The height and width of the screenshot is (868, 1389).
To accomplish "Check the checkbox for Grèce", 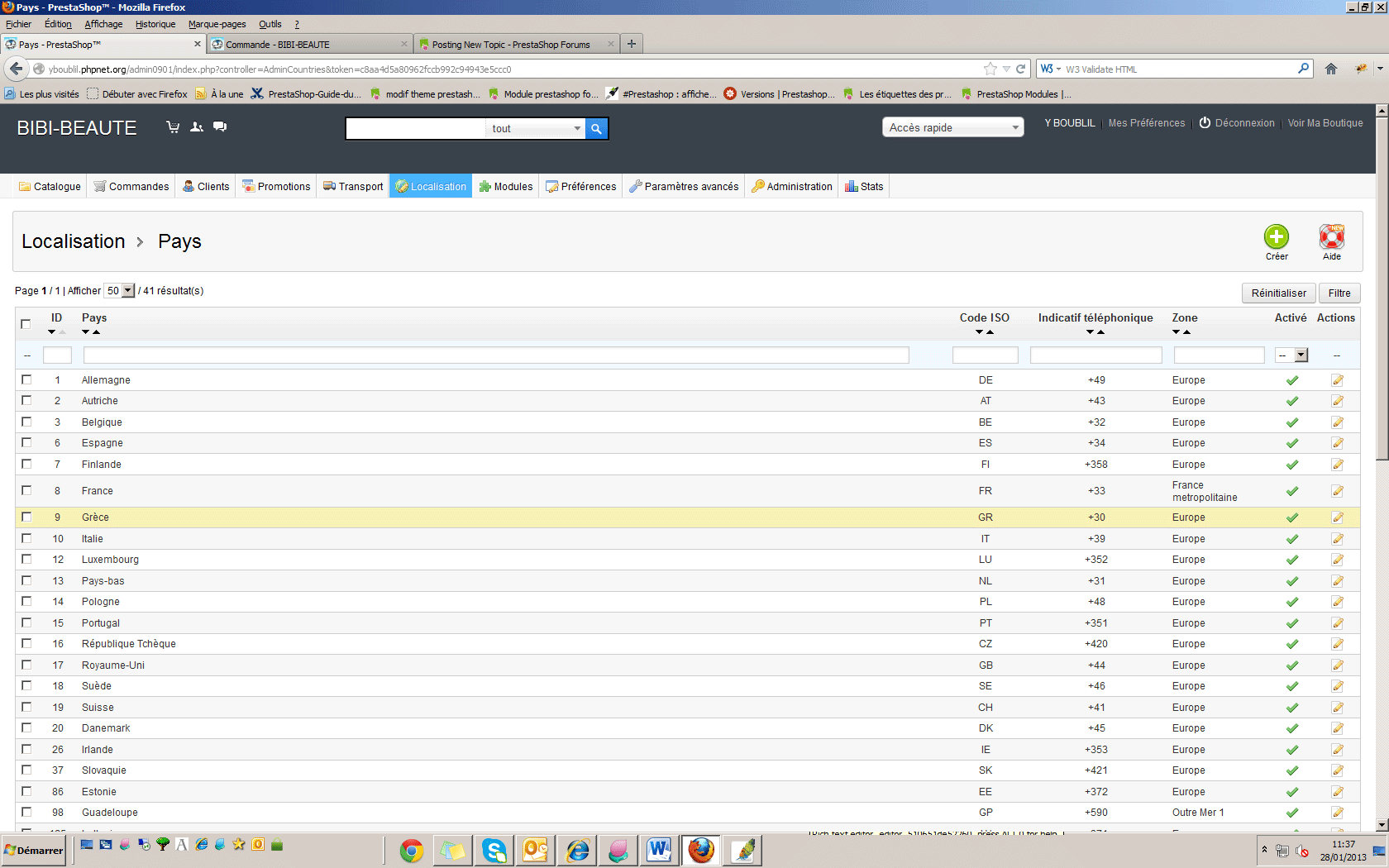I will (x=26, y=517).
